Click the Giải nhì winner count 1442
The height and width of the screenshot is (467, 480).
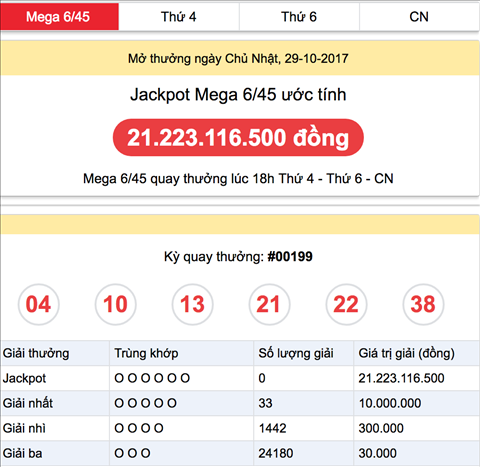(x=272, y=428)
